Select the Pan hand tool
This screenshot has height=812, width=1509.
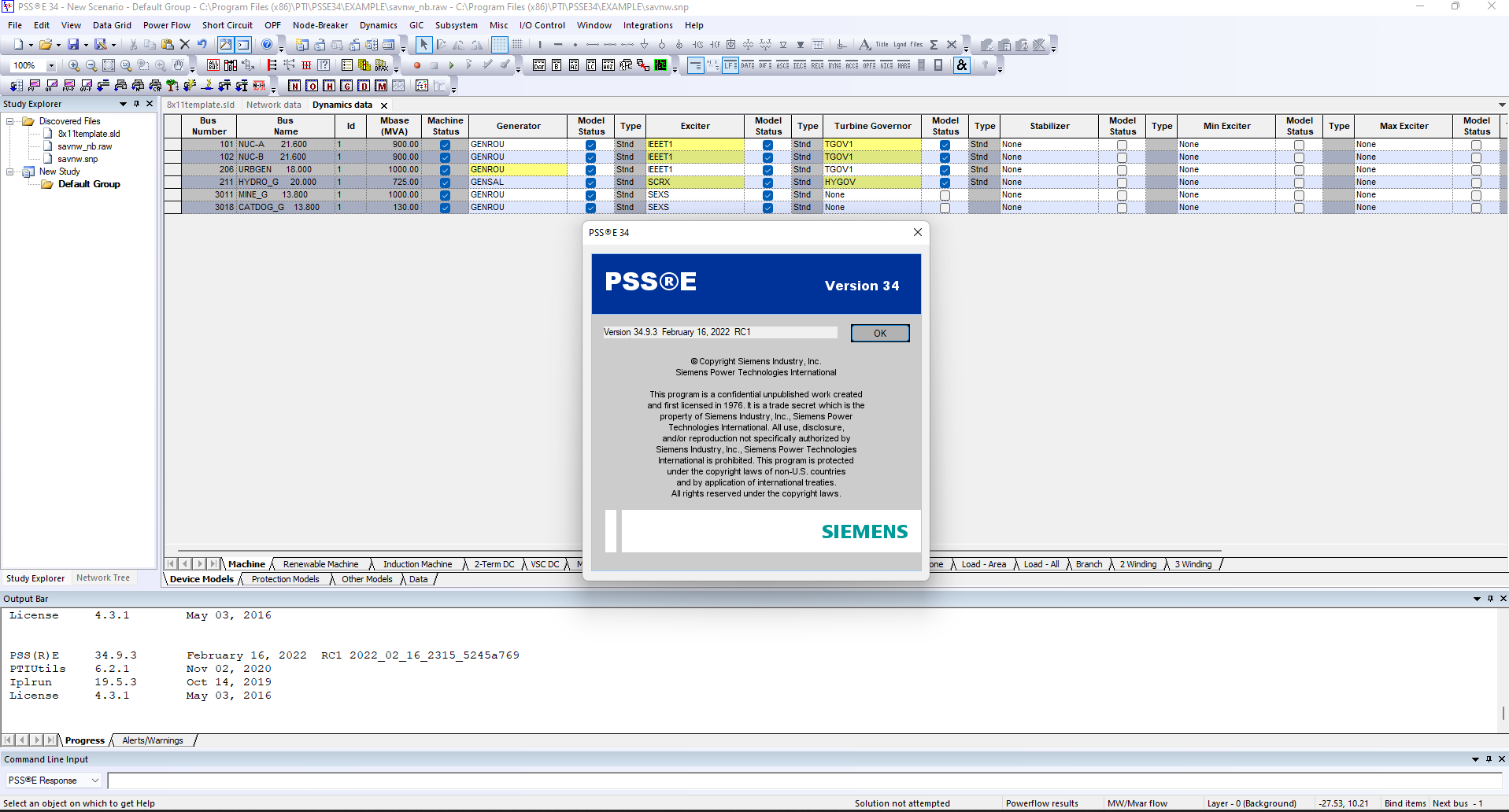(179, 65)
